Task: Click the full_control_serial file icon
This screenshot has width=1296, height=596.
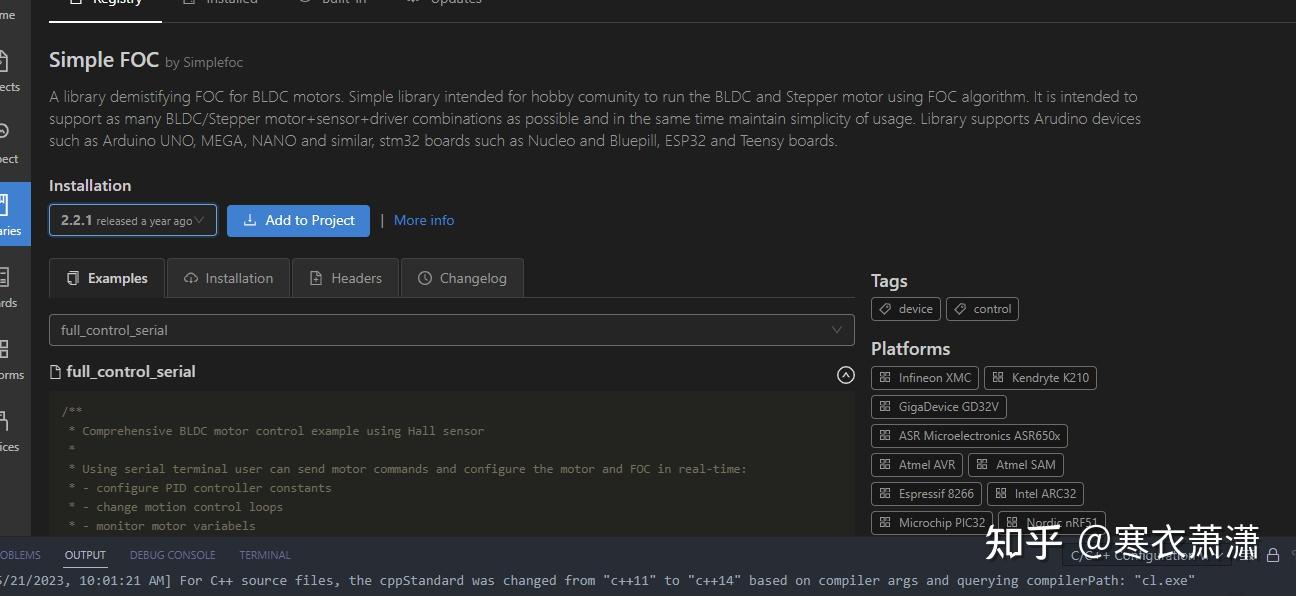Action: pyautogui.click(x=56, y=372)
